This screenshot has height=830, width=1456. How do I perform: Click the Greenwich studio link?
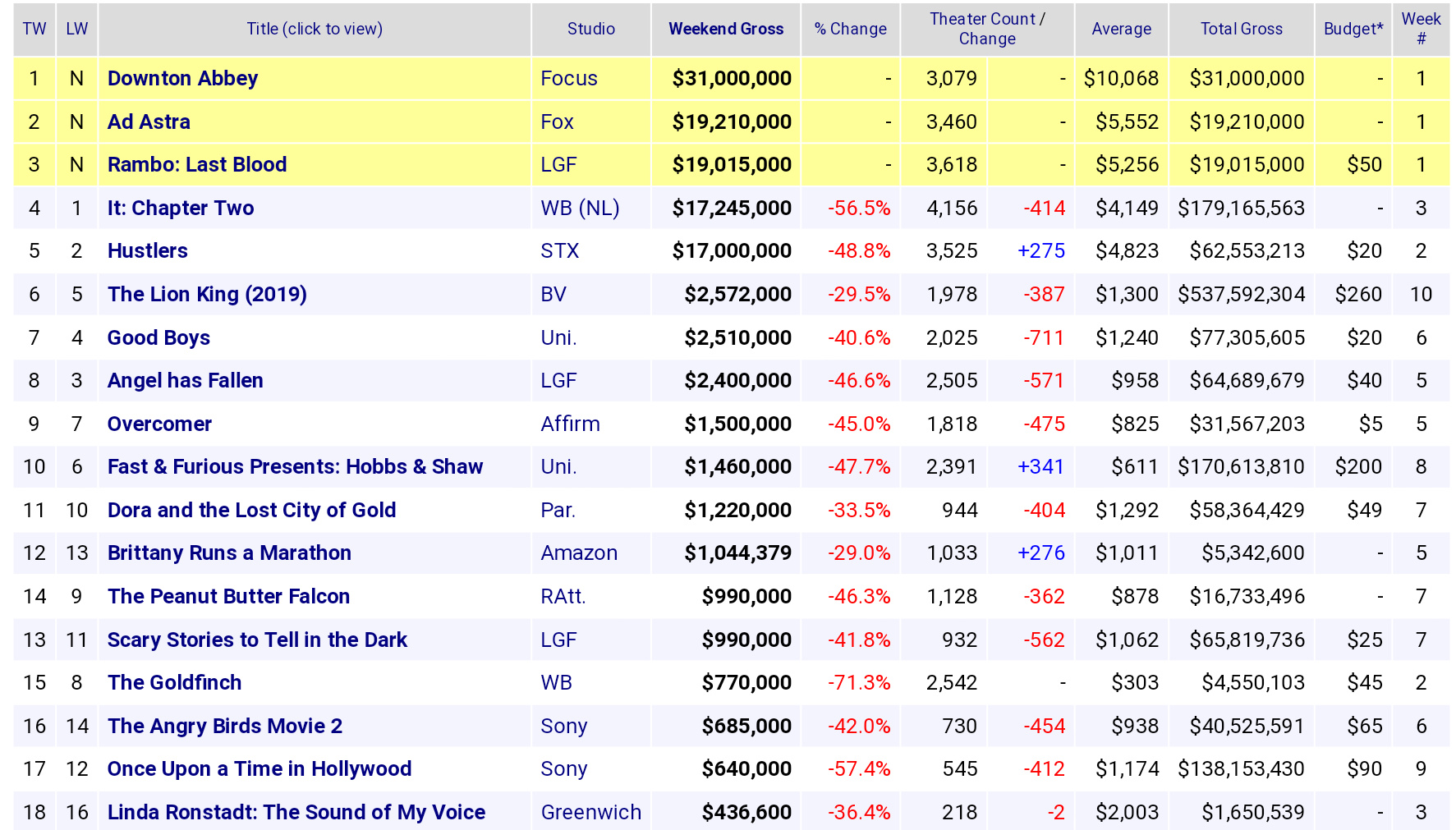tap(591, 813)
